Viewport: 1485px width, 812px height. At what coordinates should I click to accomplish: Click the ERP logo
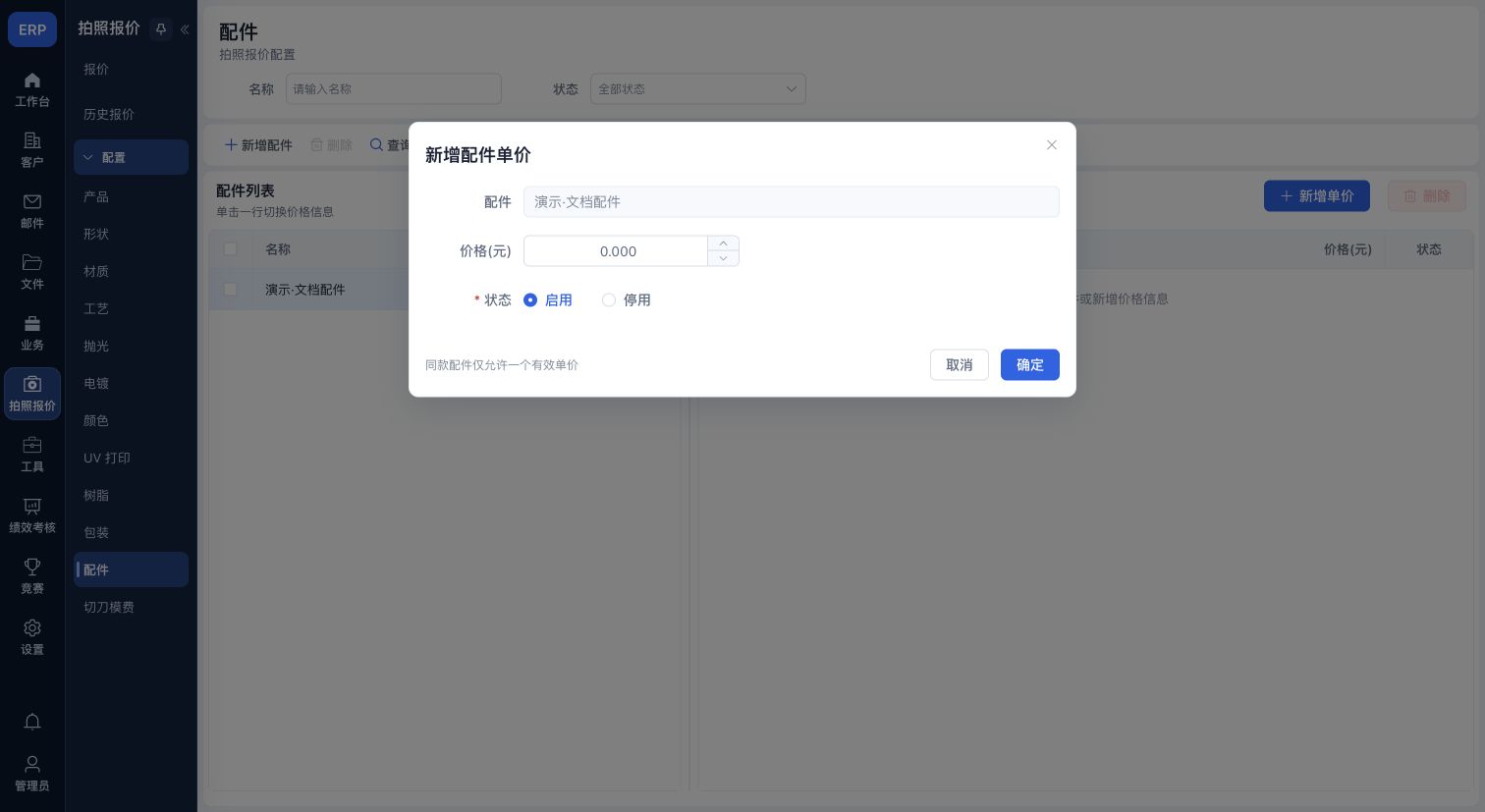pyautogui.click(x=32, y=29)
